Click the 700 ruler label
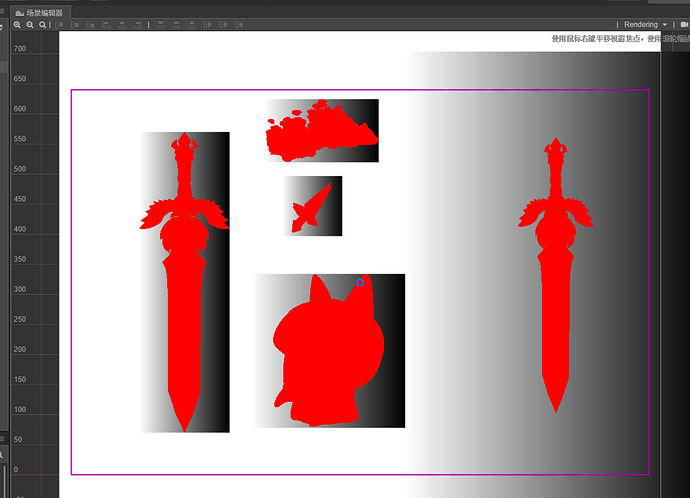 click(20, 48)
